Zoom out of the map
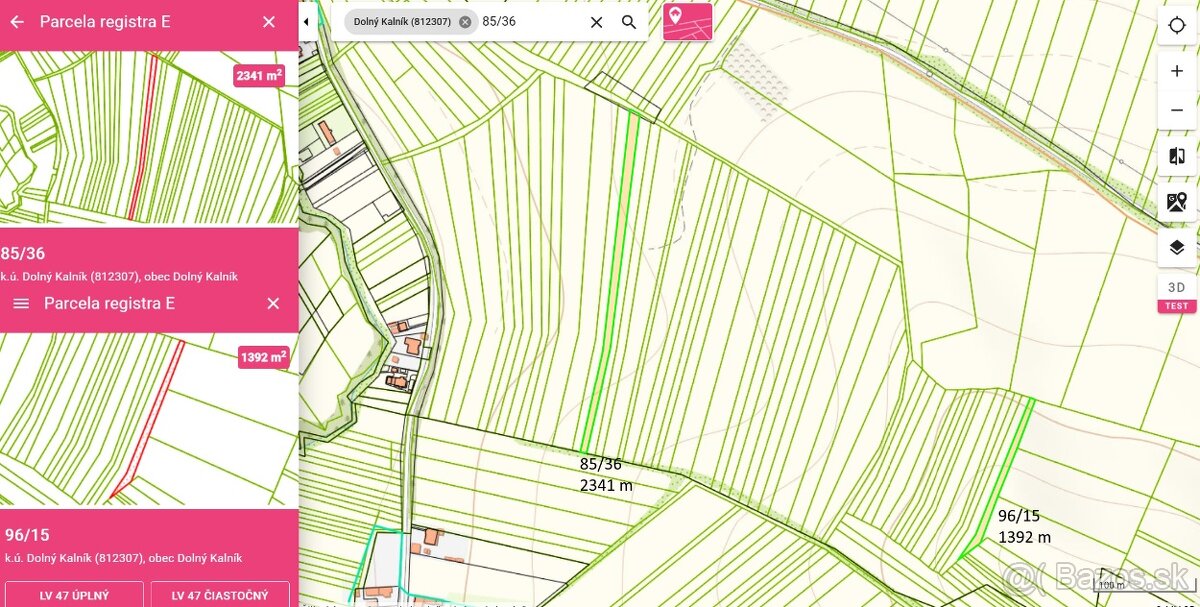 coord(1177,110)
